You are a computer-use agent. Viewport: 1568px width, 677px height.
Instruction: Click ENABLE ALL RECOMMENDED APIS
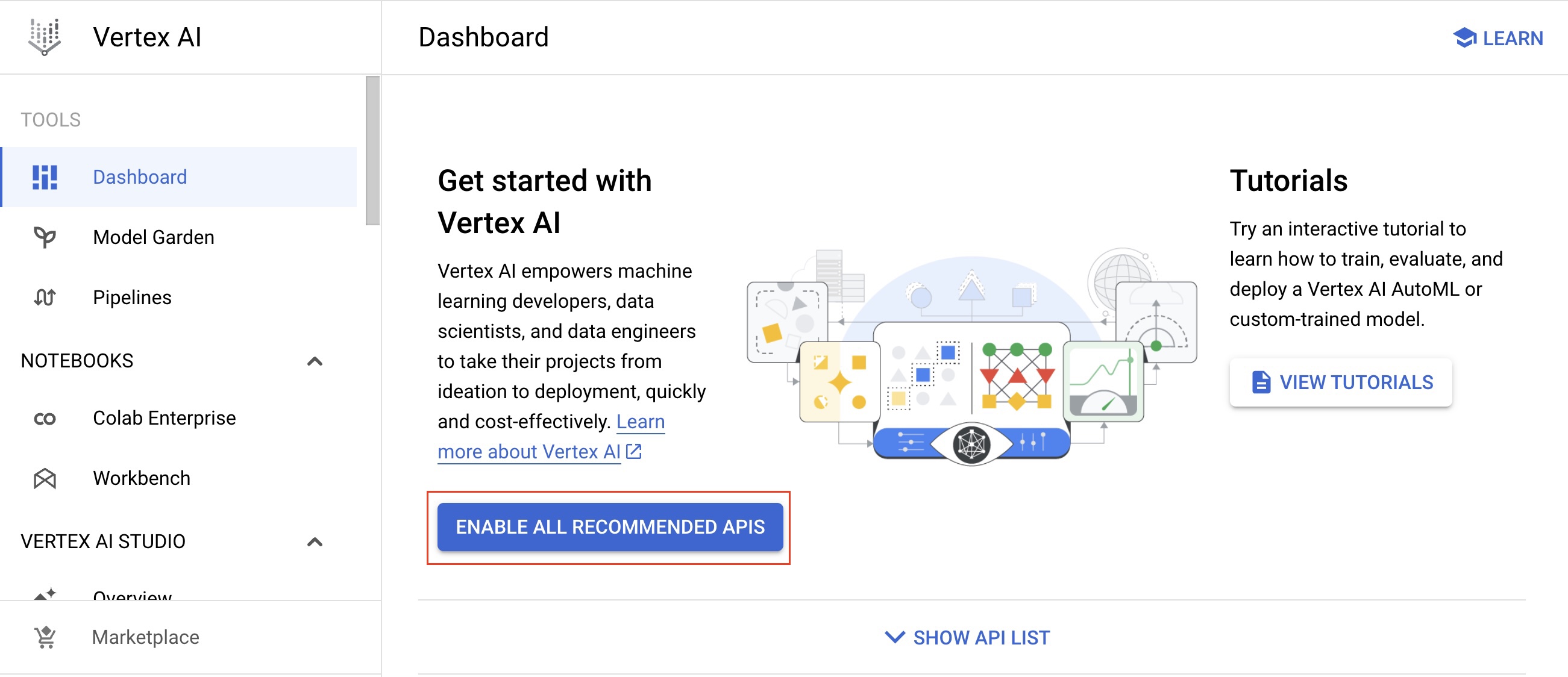click(x=609, y=527)
